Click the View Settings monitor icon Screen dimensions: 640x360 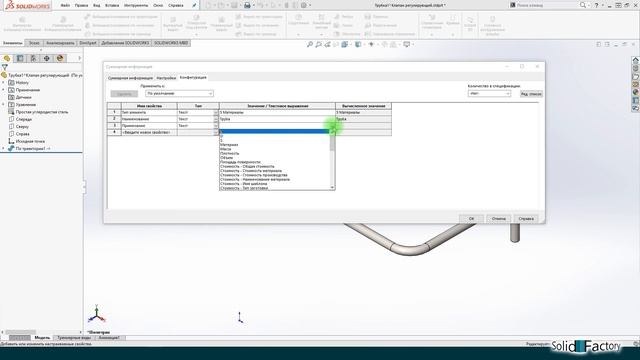[407, 44]
